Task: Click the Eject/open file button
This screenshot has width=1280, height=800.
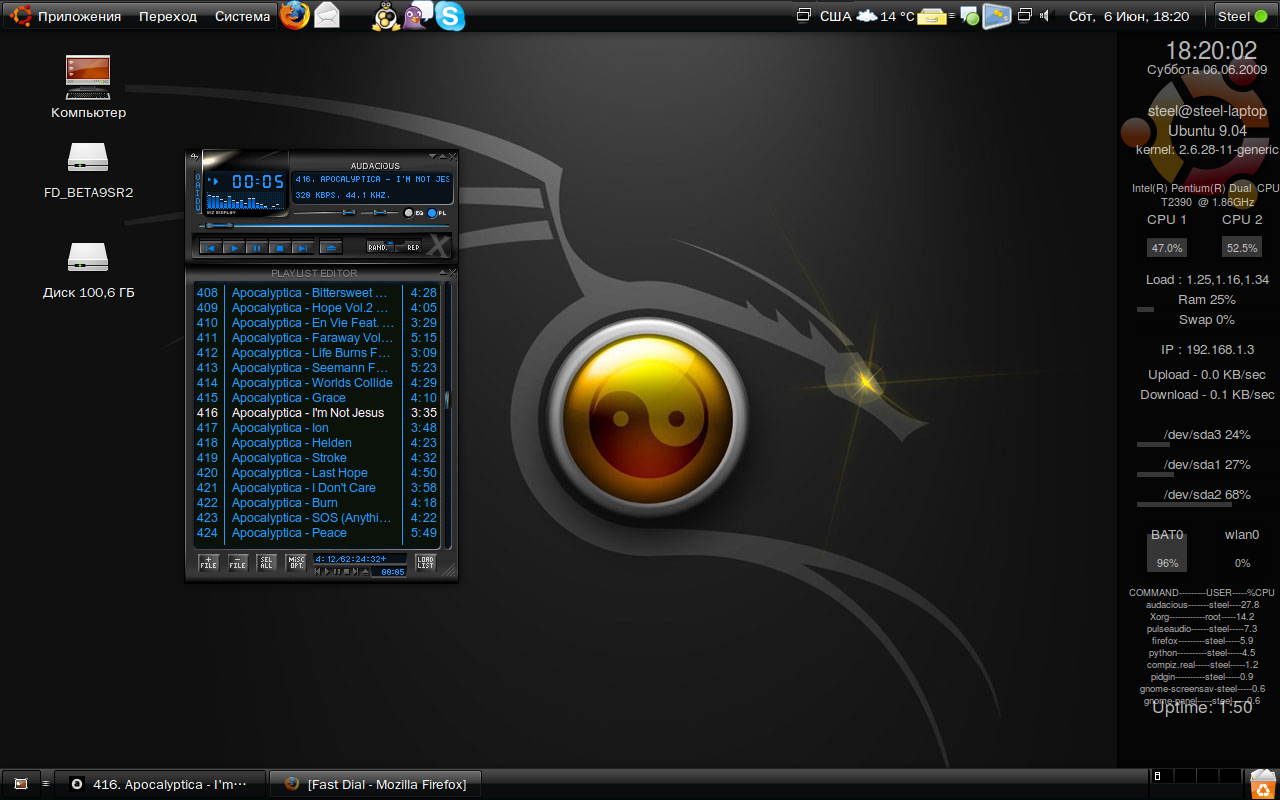Action: pos(331,247)
